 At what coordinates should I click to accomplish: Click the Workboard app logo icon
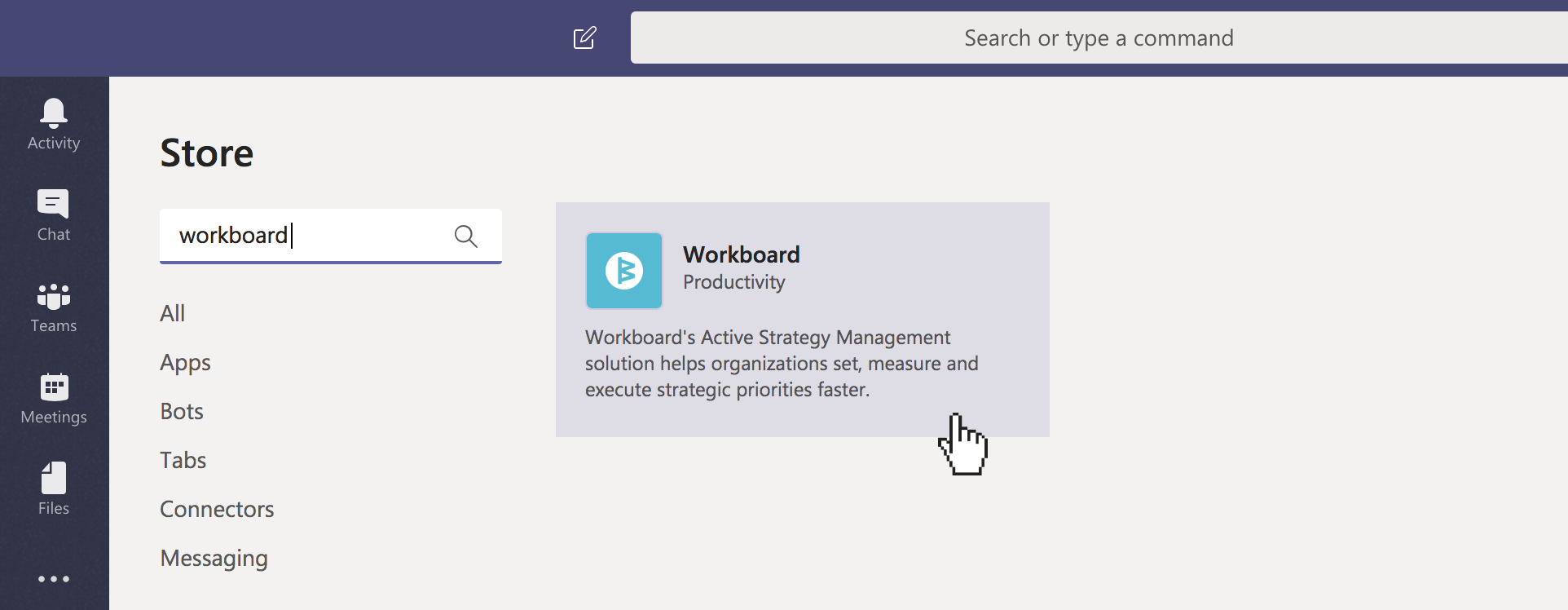[624, 271]
